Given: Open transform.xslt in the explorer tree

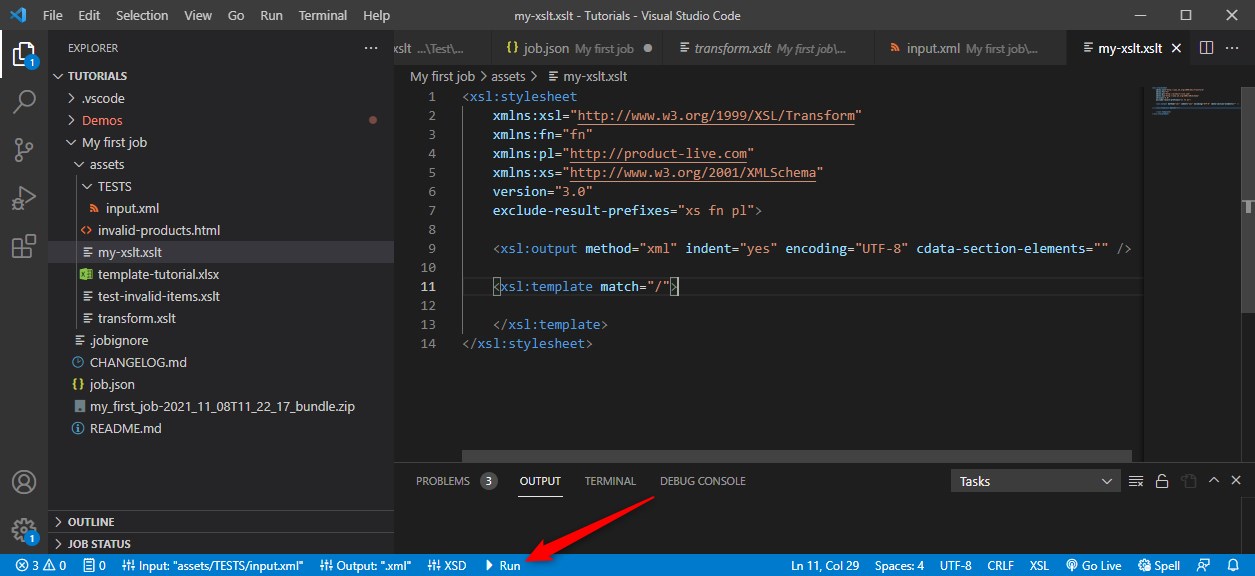Looking at the screenshot, I should coord(136,318).
